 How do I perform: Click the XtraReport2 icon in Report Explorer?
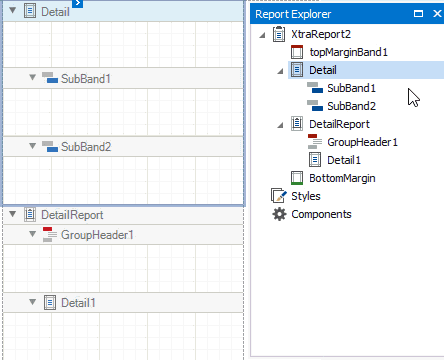click(x=279, y=34)
